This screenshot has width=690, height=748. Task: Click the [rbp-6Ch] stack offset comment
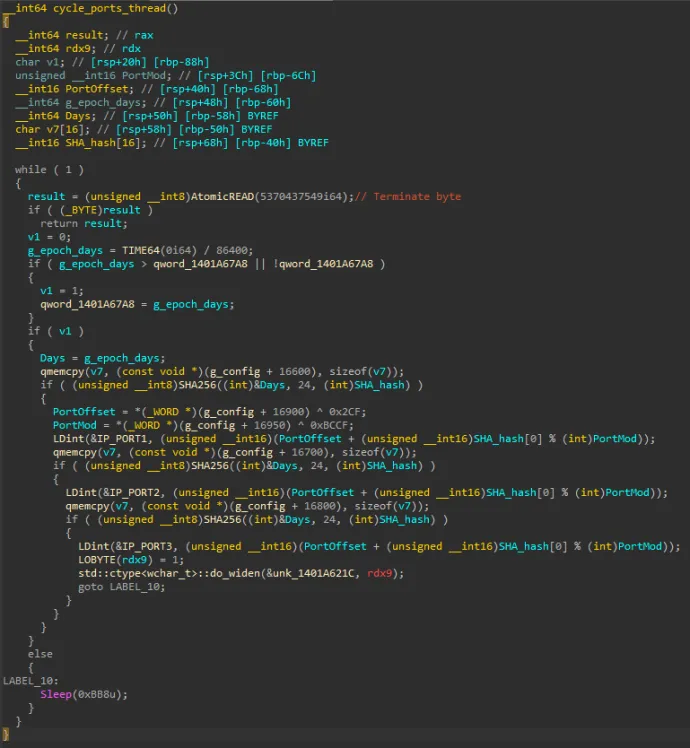(288, 75)
